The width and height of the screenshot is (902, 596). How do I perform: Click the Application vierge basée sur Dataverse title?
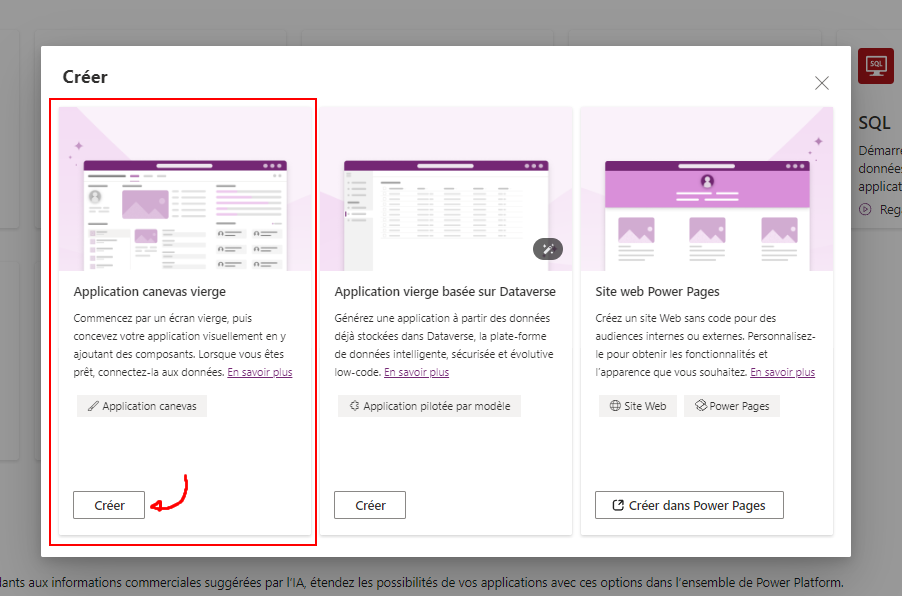point(445,292)
